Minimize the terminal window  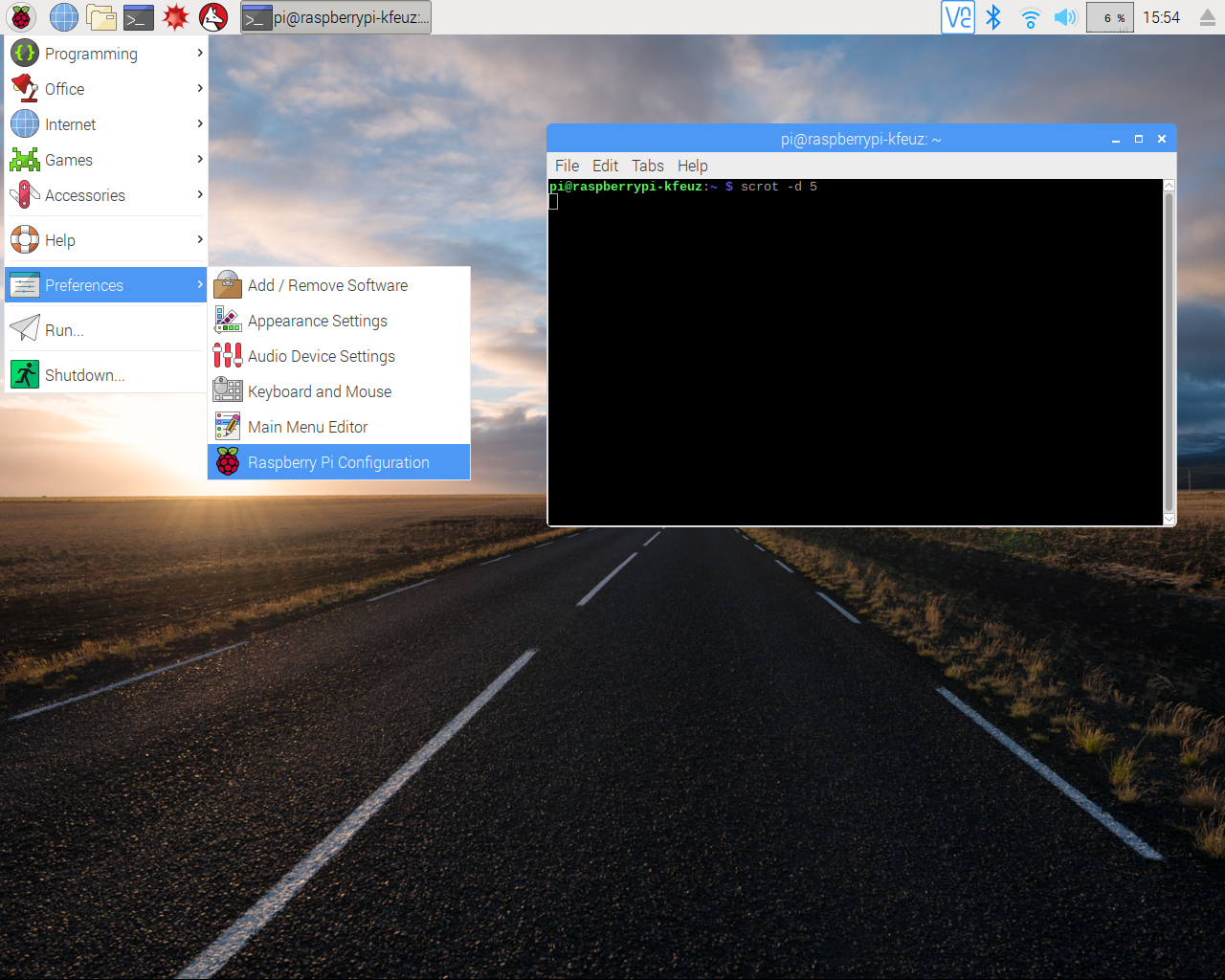1116,140
